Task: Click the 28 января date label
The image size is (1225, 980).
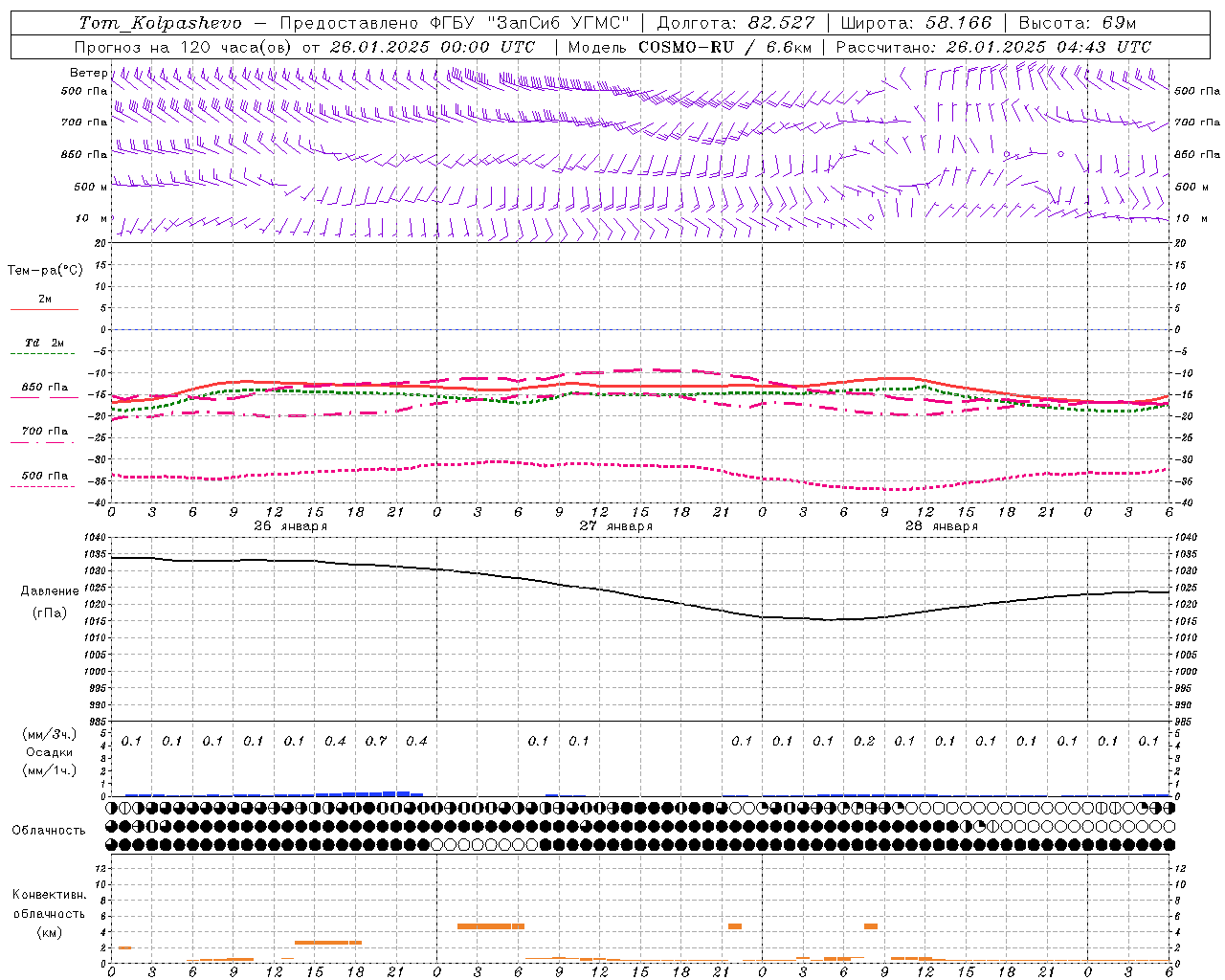Action: click(941, 526)
